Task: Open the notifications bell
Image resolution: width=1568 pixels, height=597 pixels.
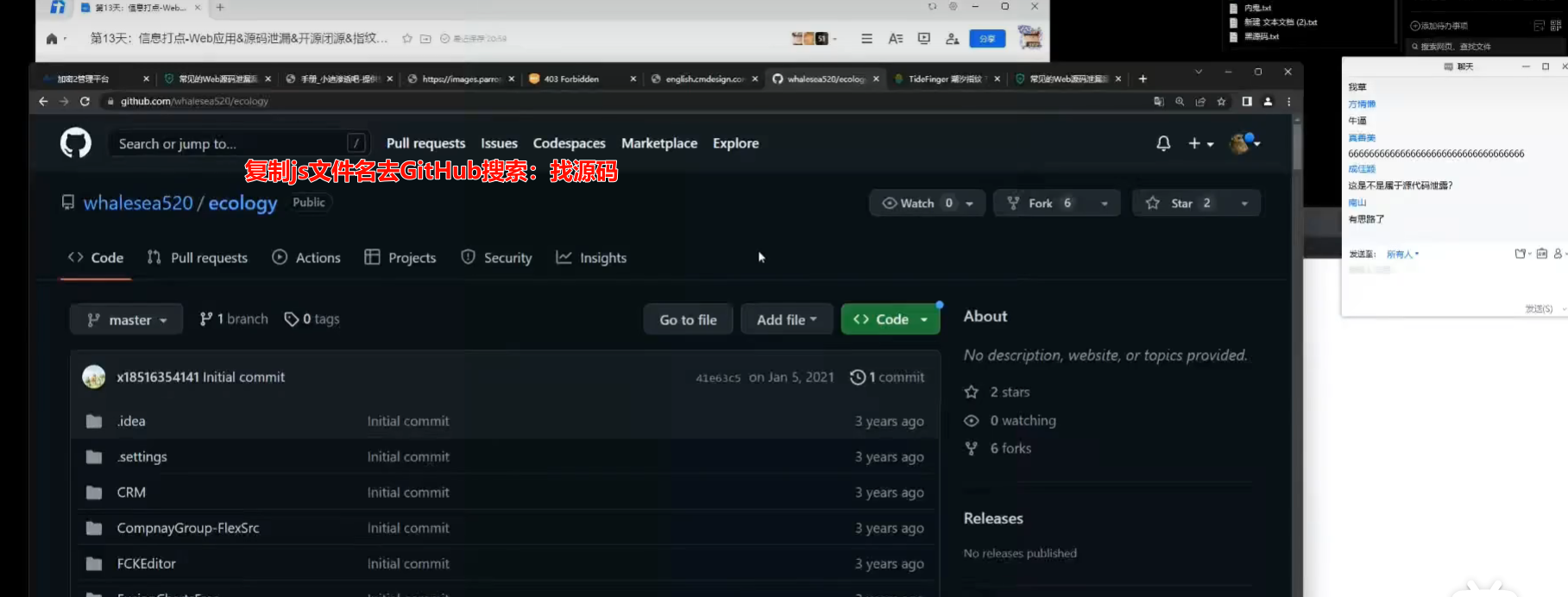Action: [1163, 143]
